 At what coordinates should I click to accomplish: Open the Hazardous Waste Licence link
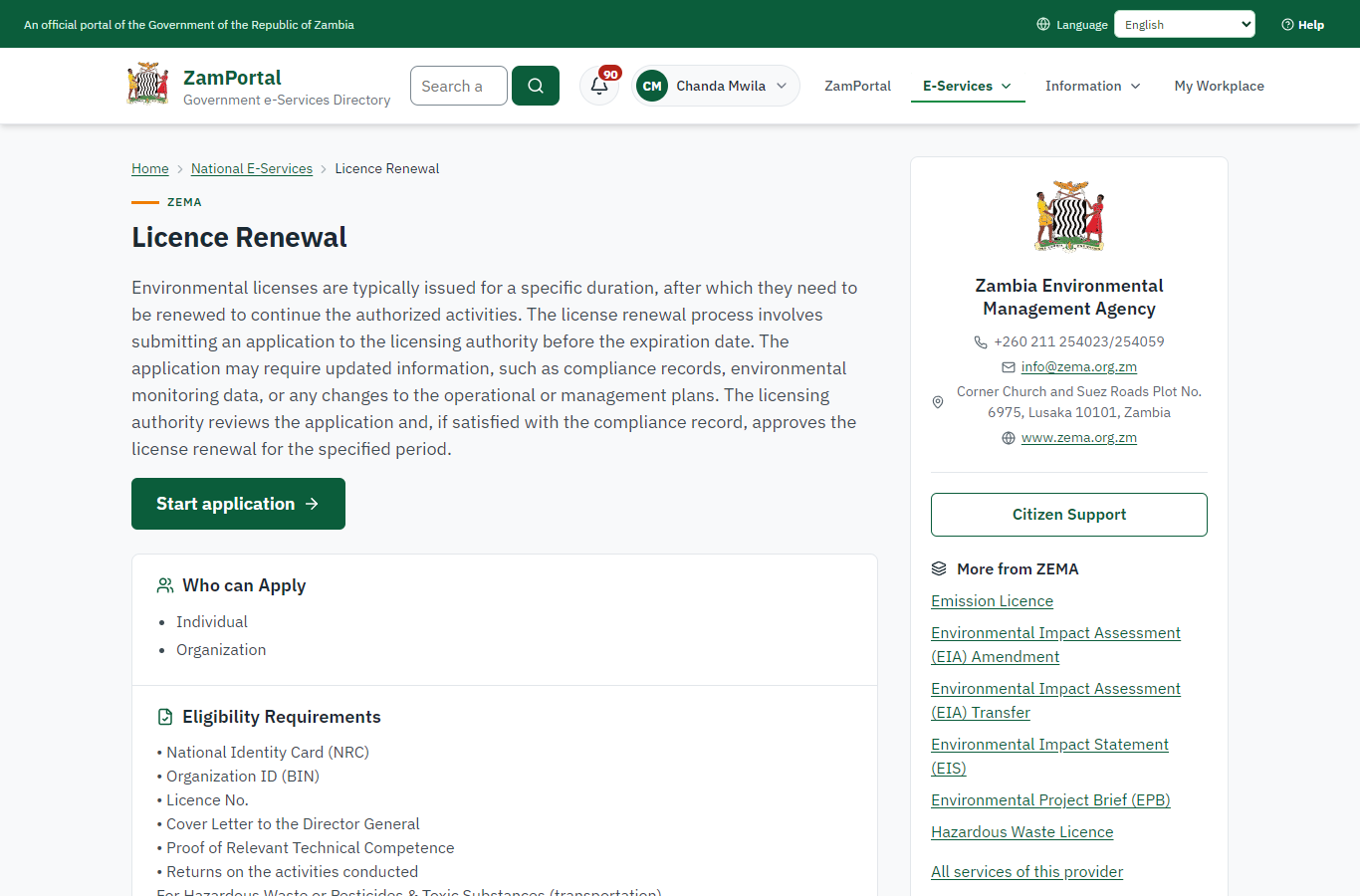(1022, 832)
